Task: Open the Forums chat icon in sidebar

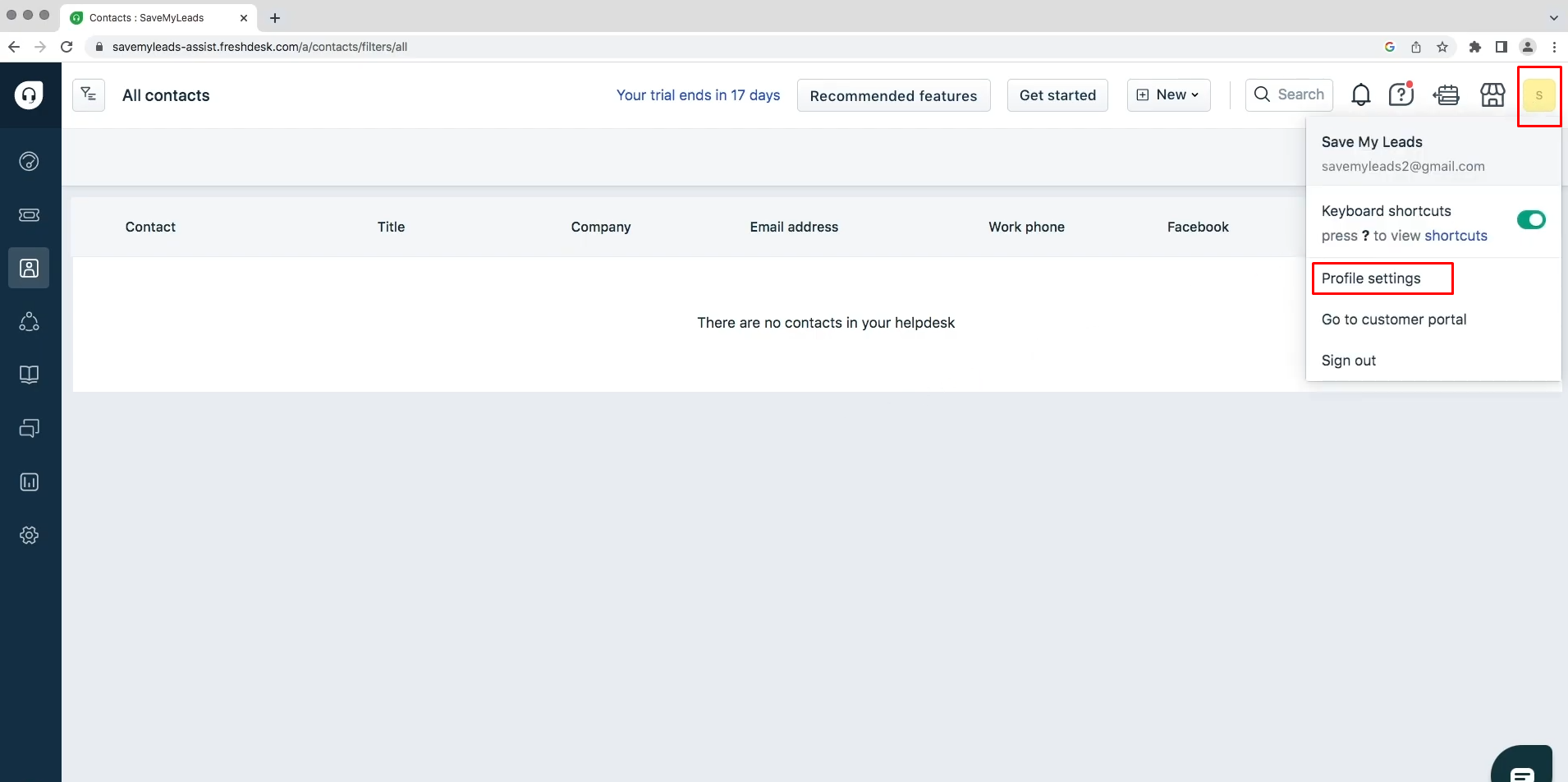Action: tap(29, 428)
